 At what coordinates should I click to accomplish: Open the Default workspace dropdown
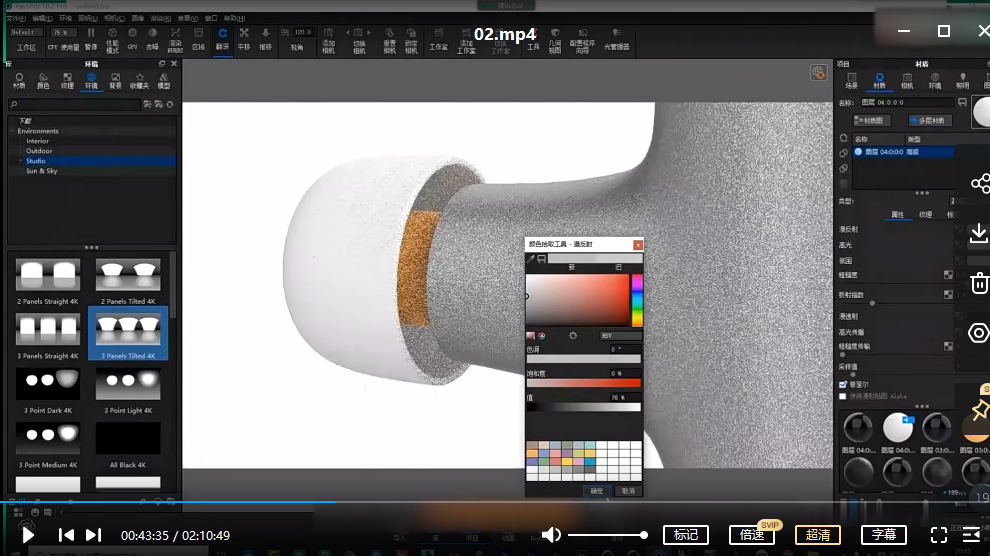26,32
